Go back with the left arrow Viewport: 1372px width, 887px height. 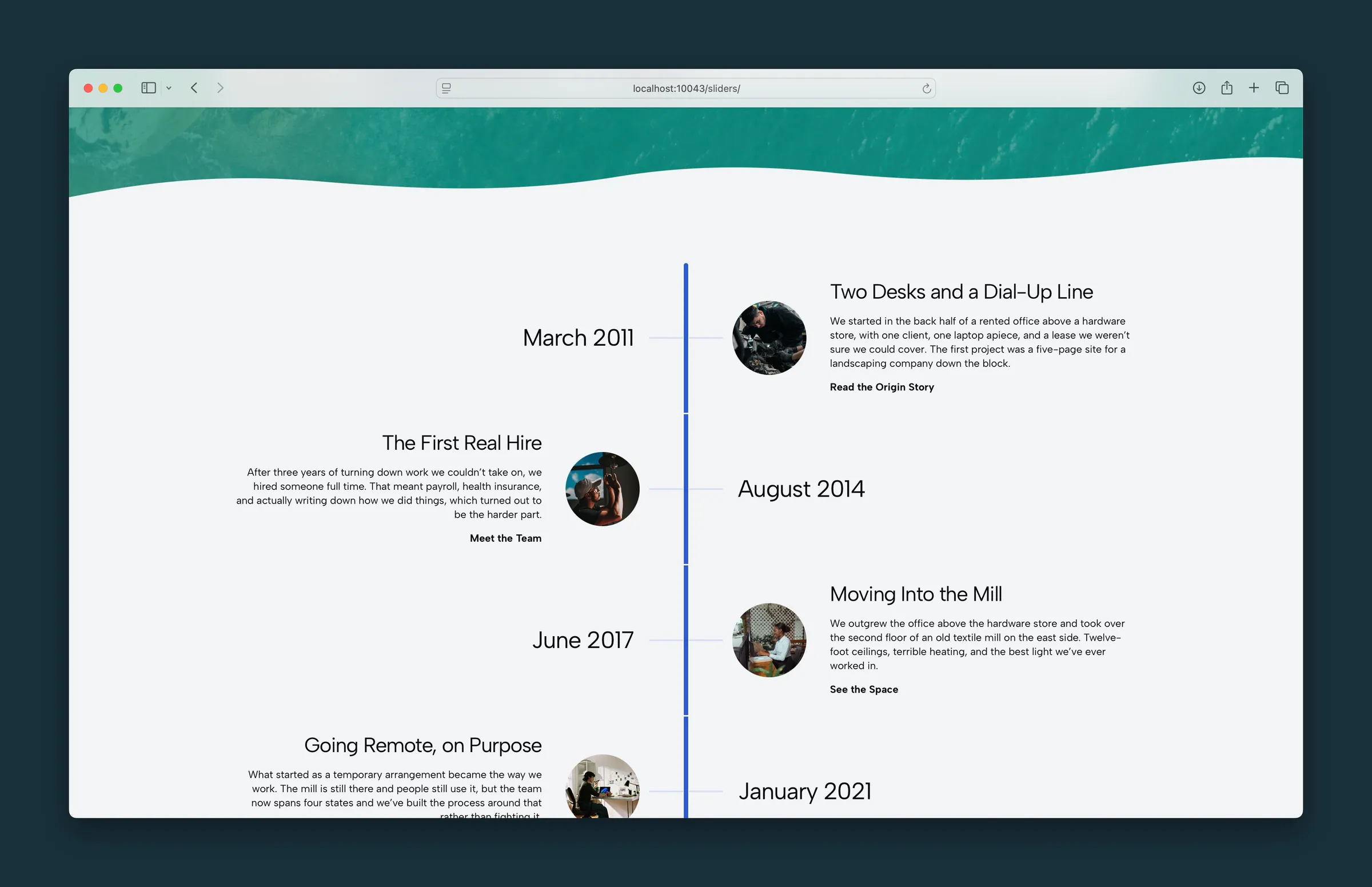[194, 87]
